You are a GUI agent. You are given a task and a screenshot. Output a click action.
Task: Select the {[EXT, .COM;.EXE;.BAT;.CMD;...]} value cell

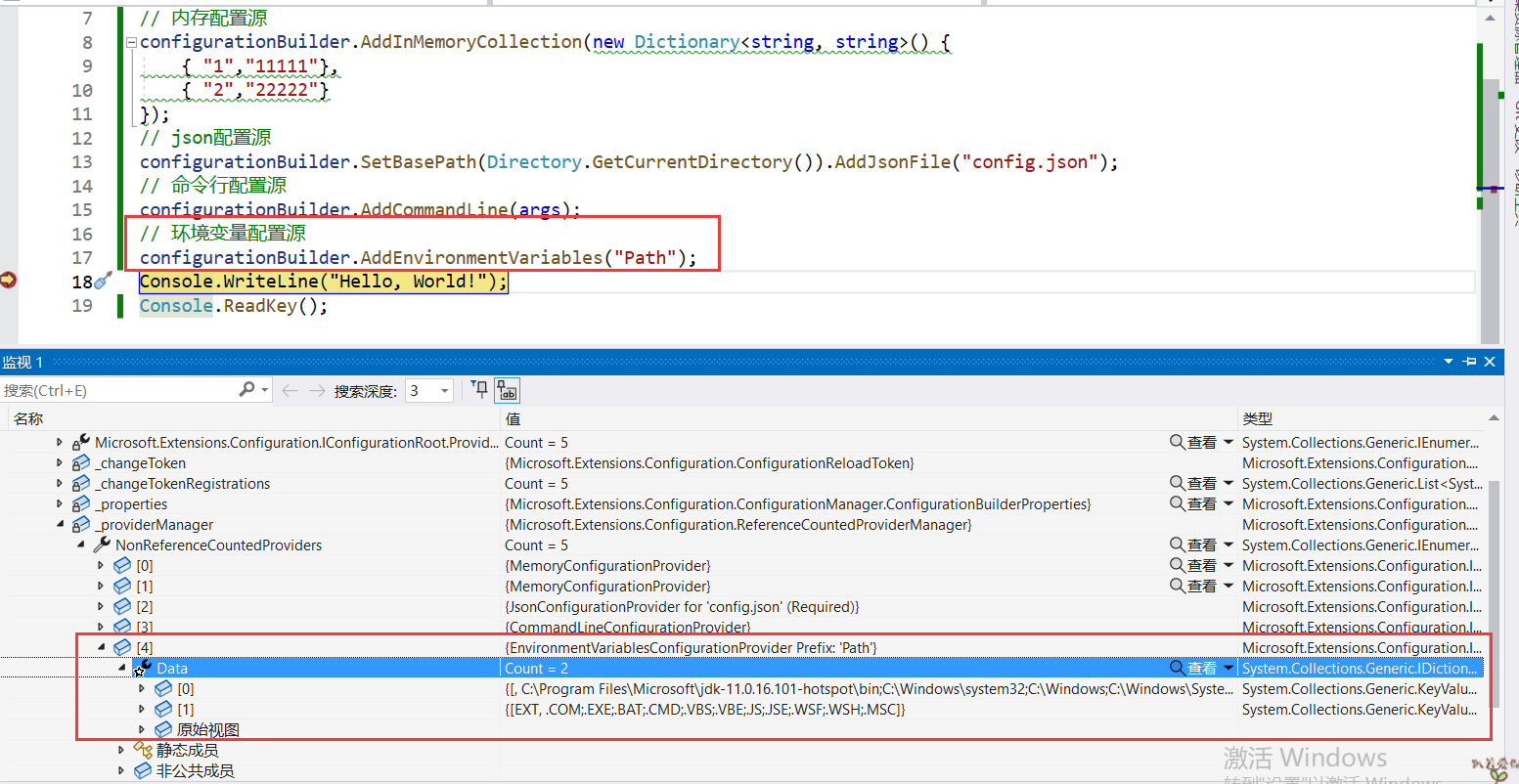704,710
